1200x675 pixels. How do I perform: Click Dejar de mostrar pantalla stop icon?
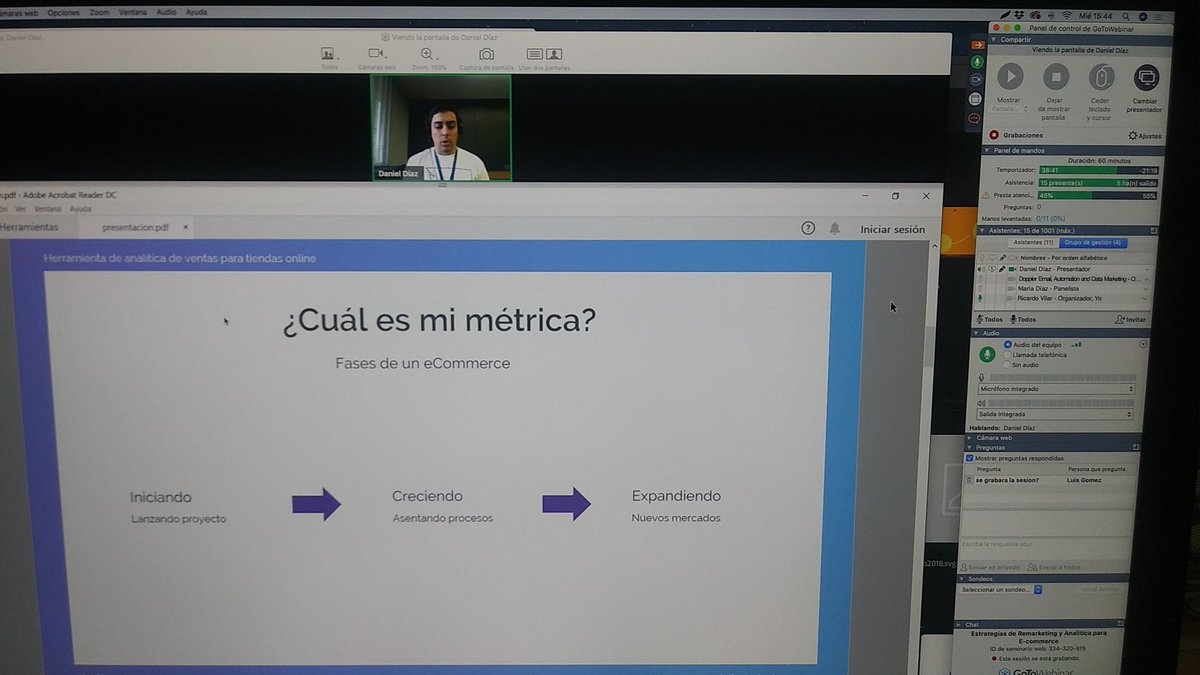[1056, 76]
